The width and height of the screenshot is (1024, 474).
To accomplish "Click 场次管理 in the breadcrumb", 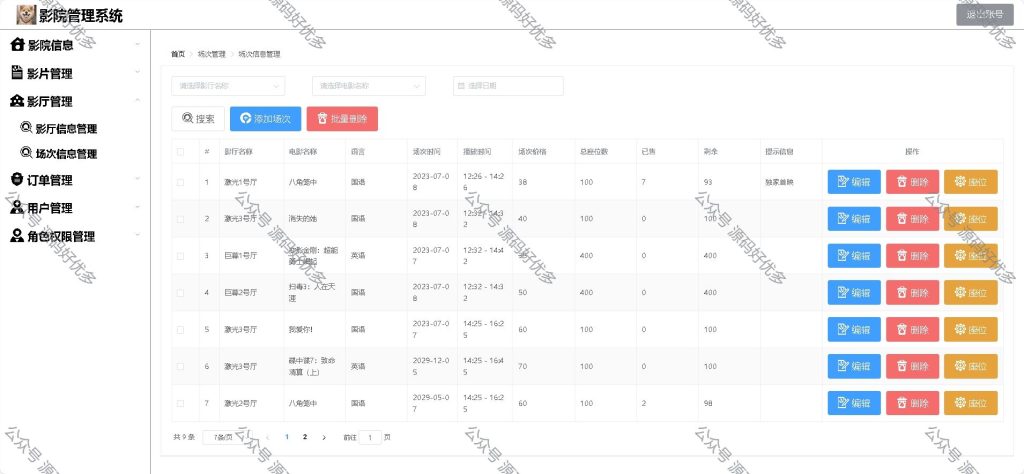I will [x=212, y=54].
